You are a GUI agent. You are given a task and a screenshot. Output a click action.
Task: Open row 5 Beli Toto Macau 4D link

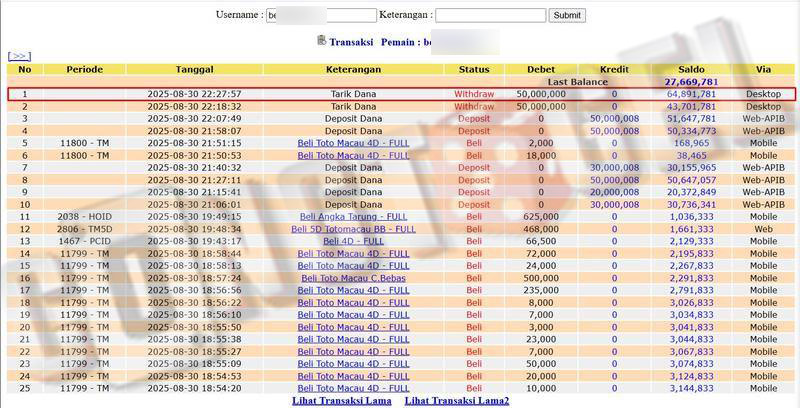coord(353,143)
